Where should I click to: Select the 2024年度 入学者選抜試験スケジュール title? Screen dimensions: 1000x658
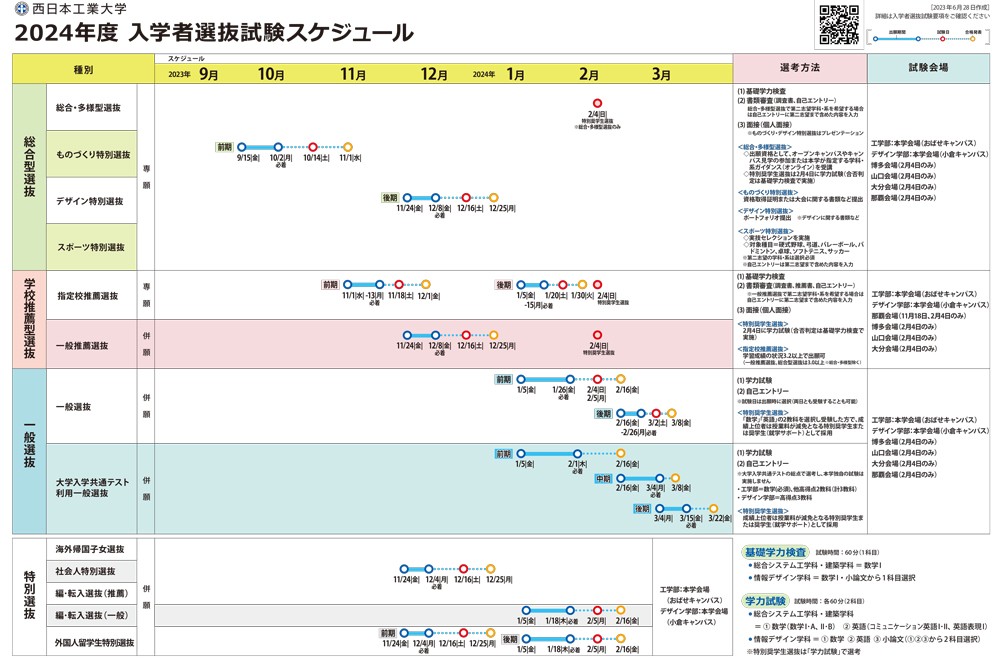tap(214, 33)
